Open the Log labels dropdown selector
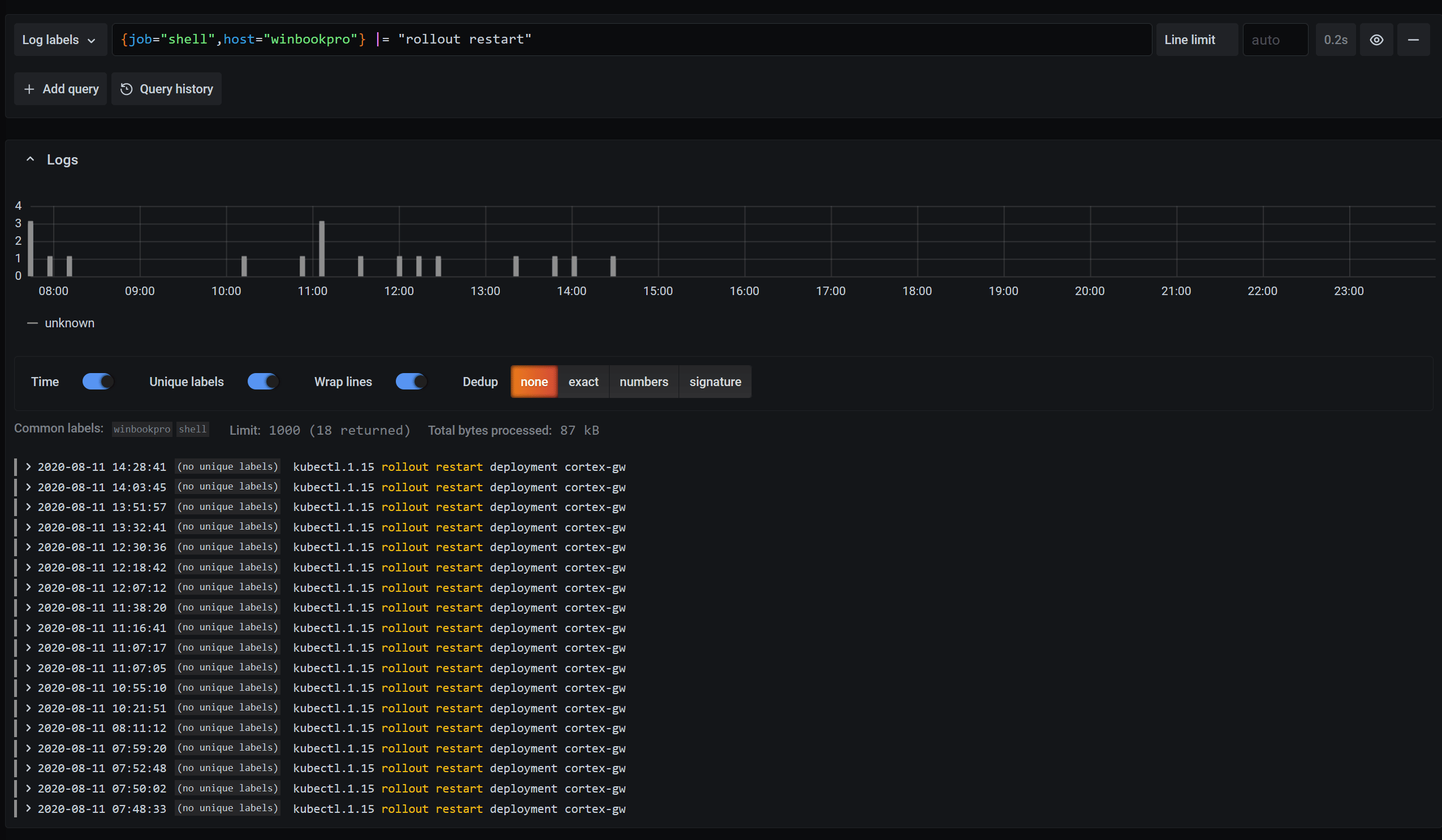The height and width of the screenshot is (840, 1442). point(58,39)
